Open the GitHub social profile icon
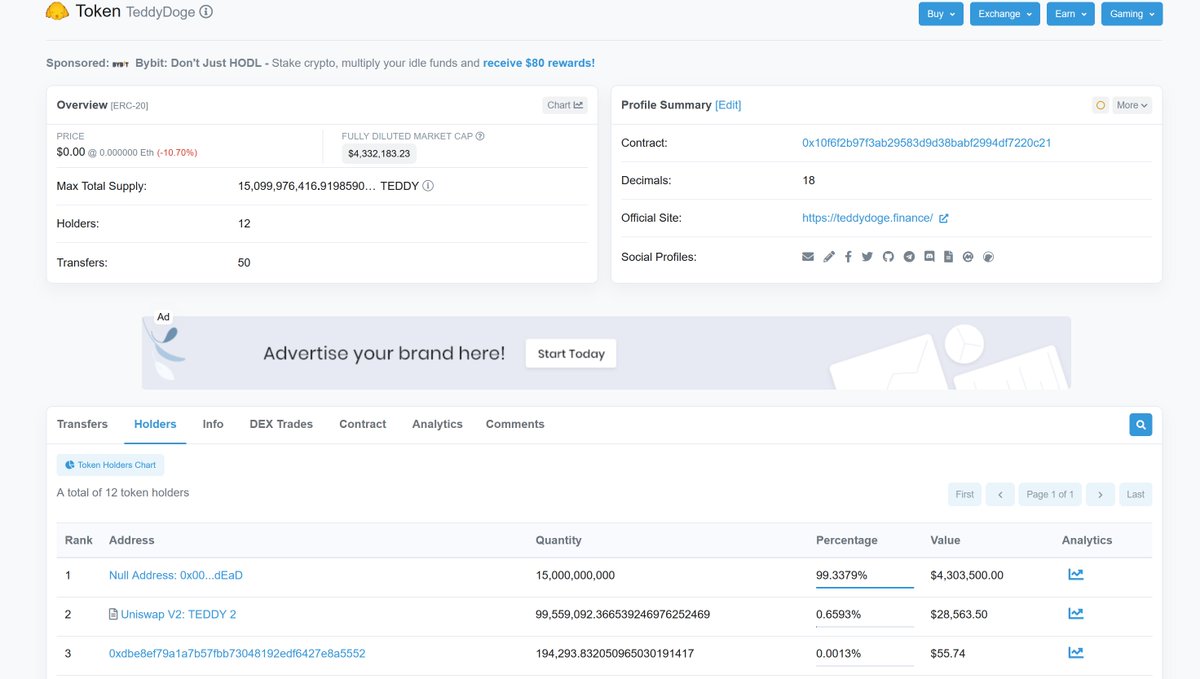This screenshot has height=679, width=1200. click(x=888, y=257)
